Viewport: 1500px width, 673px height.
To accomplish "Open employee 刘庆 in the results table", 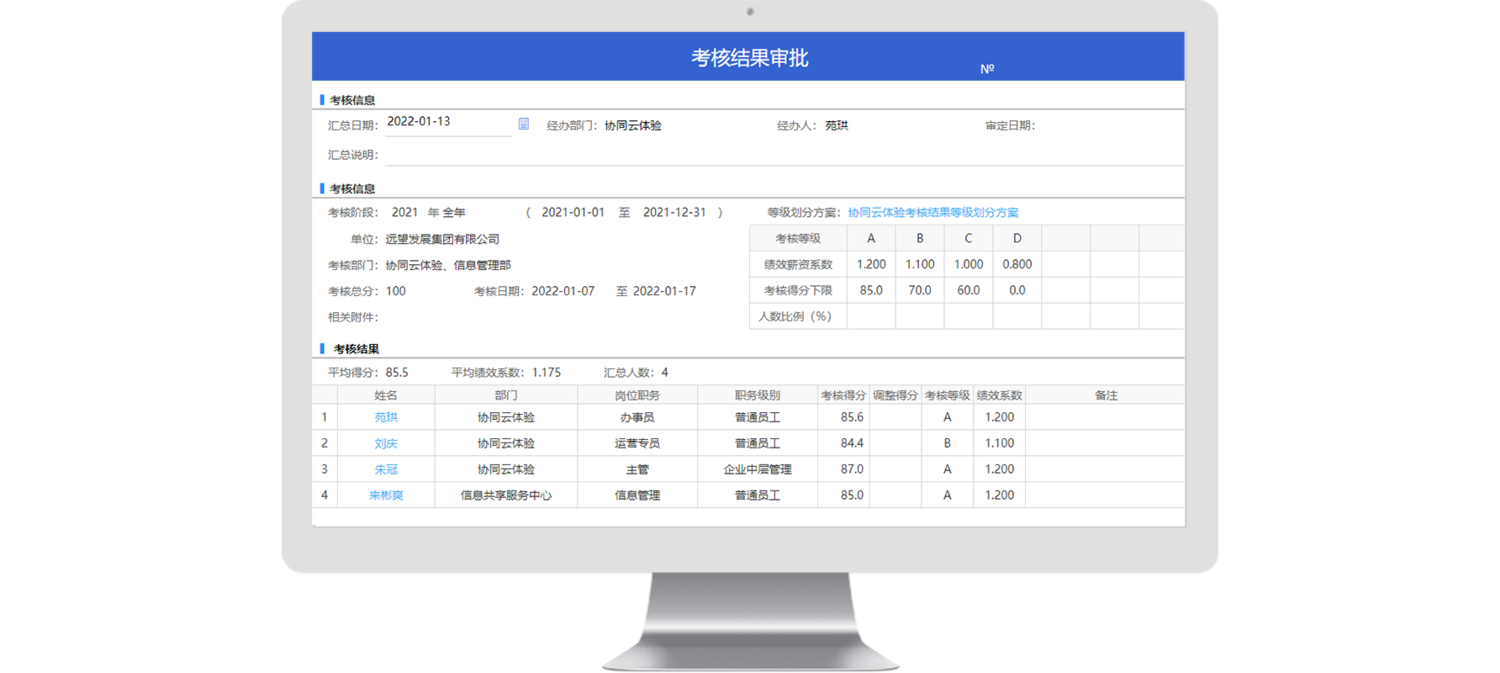I will [386, 444].
